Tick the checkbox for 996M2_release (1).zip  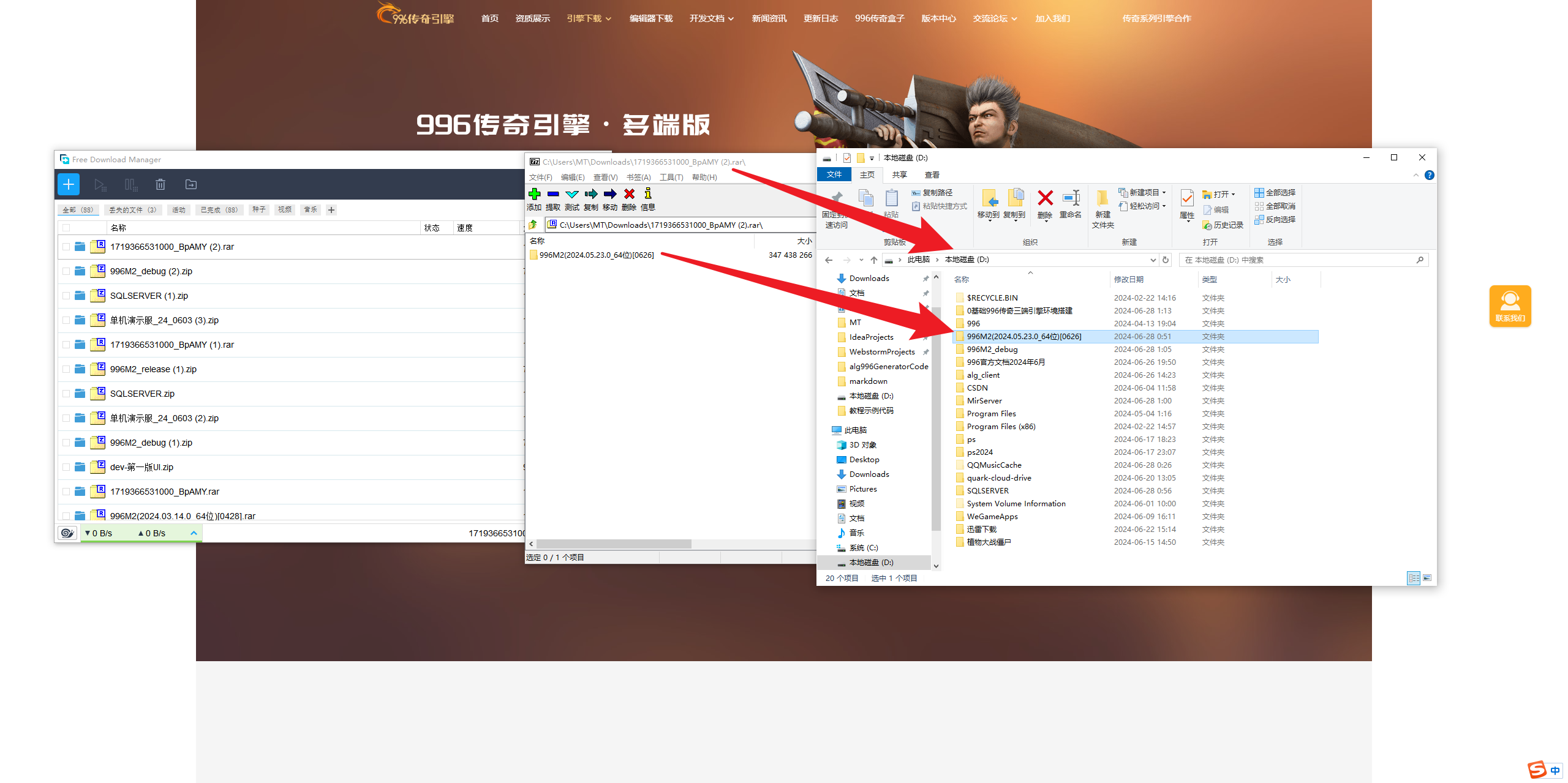pos(66,369)
